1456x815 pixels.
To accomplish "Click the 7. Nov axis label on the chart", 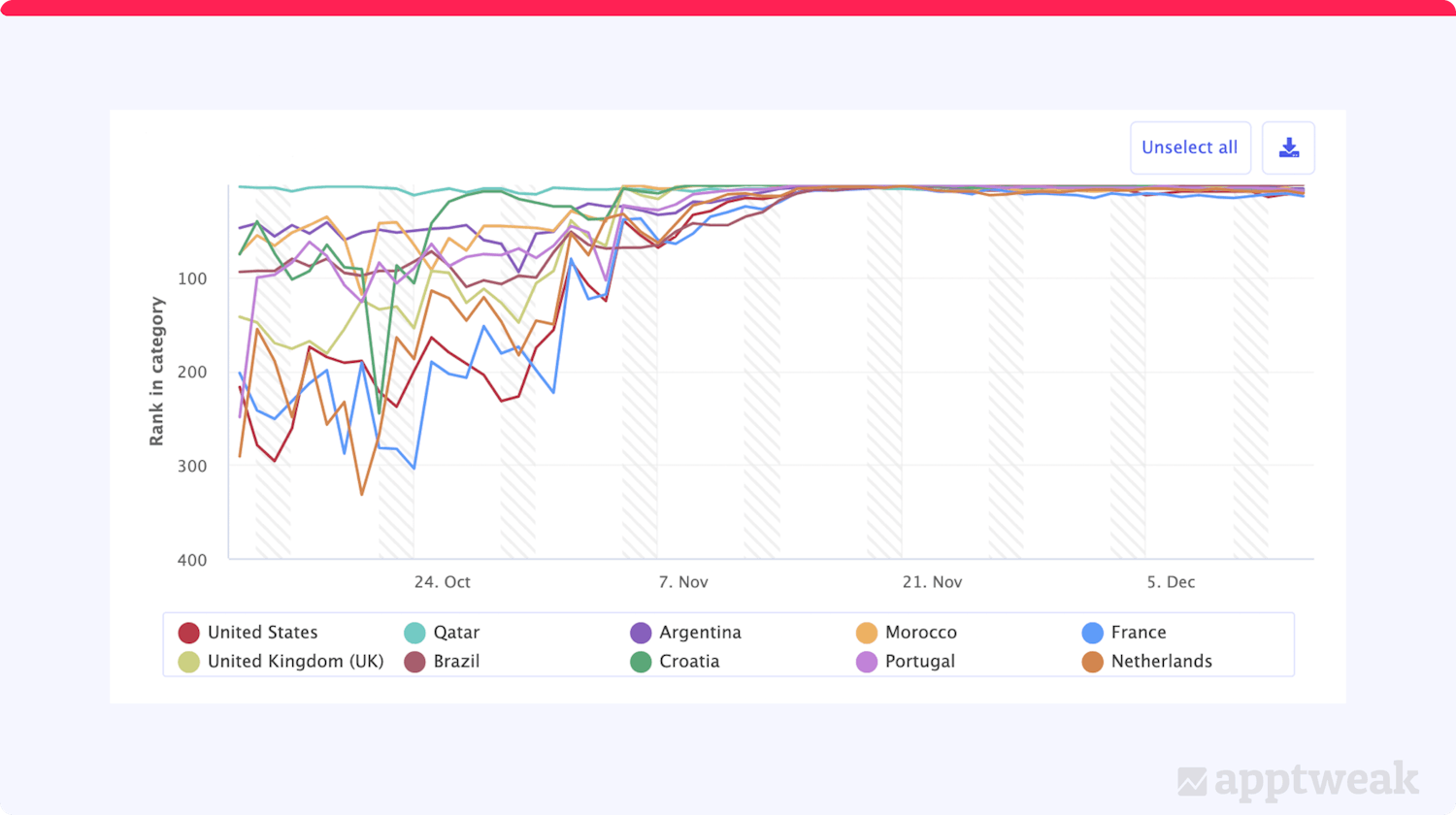I will coord(683,581).
